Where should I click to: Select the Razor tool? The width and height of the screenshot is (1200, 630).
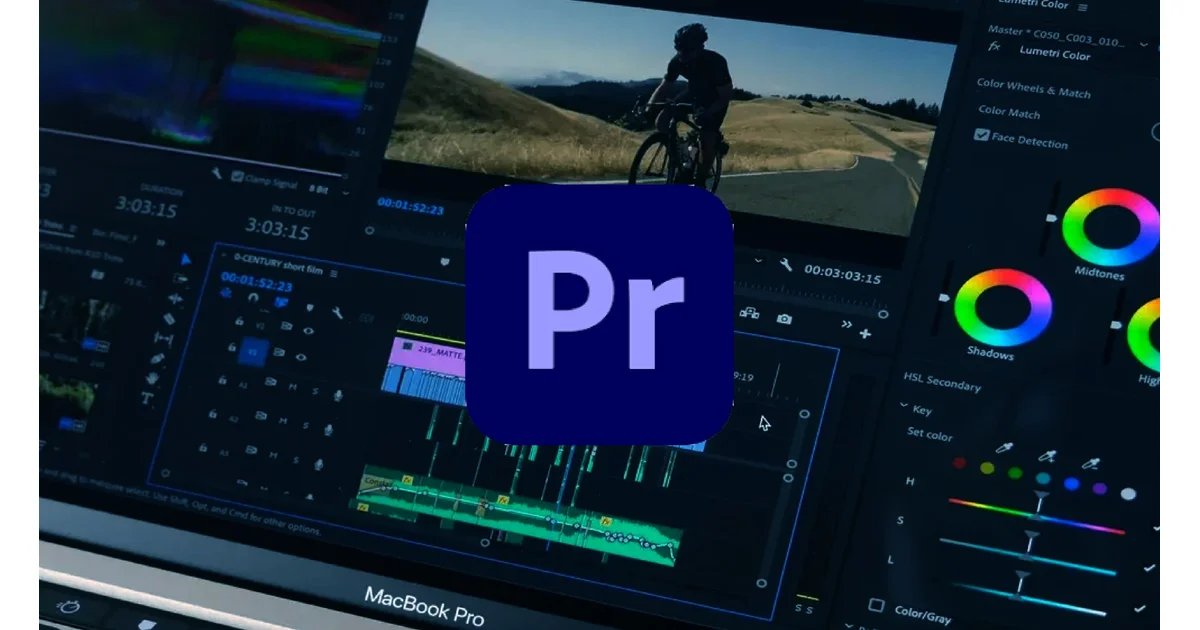[x=170, y=319]
